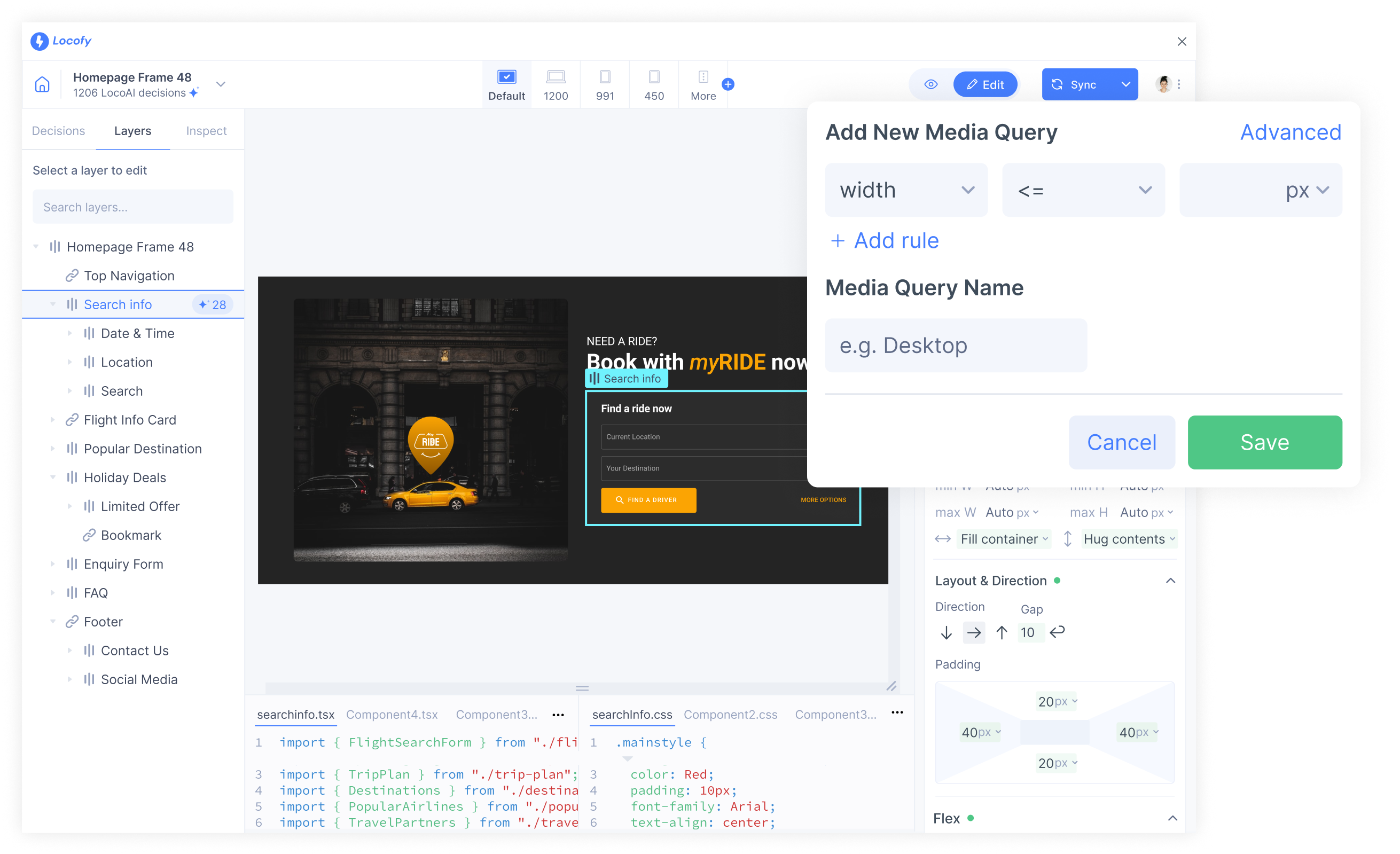
Task: Click the green Save button
Action: click(x=1264, y=443)
